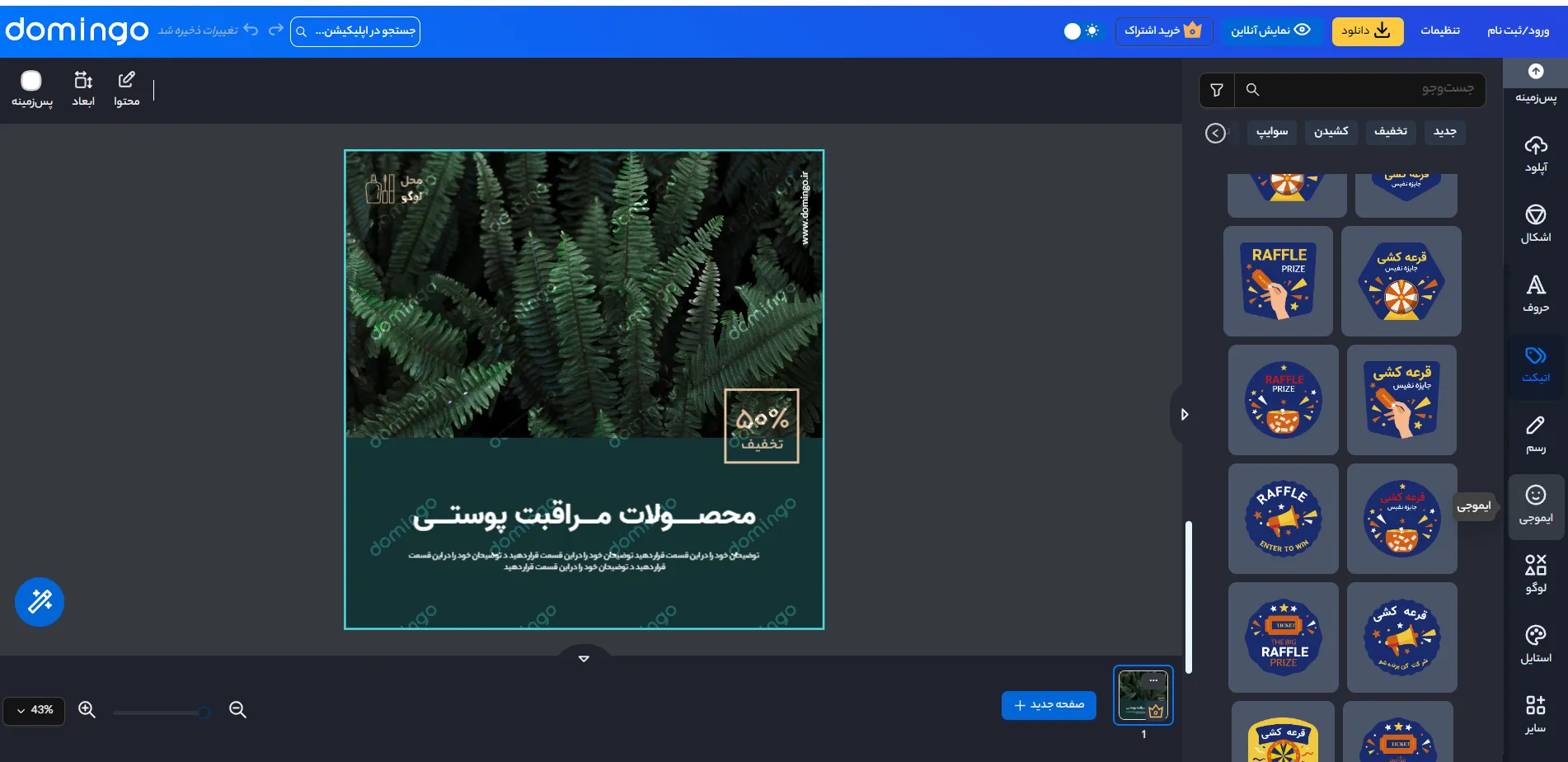This screenshot has height=762, width=1568.
Task: Click the magnifier icon in sticker search
Action: (1252, 90)
